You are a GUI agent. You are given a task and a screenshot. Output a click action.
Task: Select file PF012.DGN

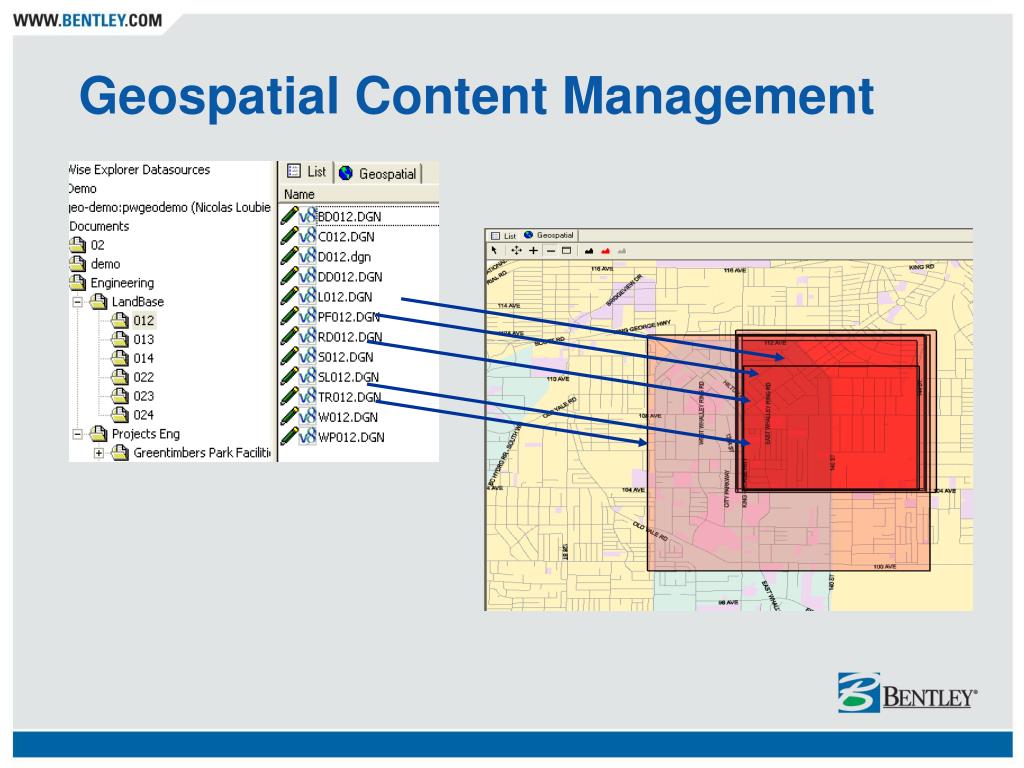[349, 317]
